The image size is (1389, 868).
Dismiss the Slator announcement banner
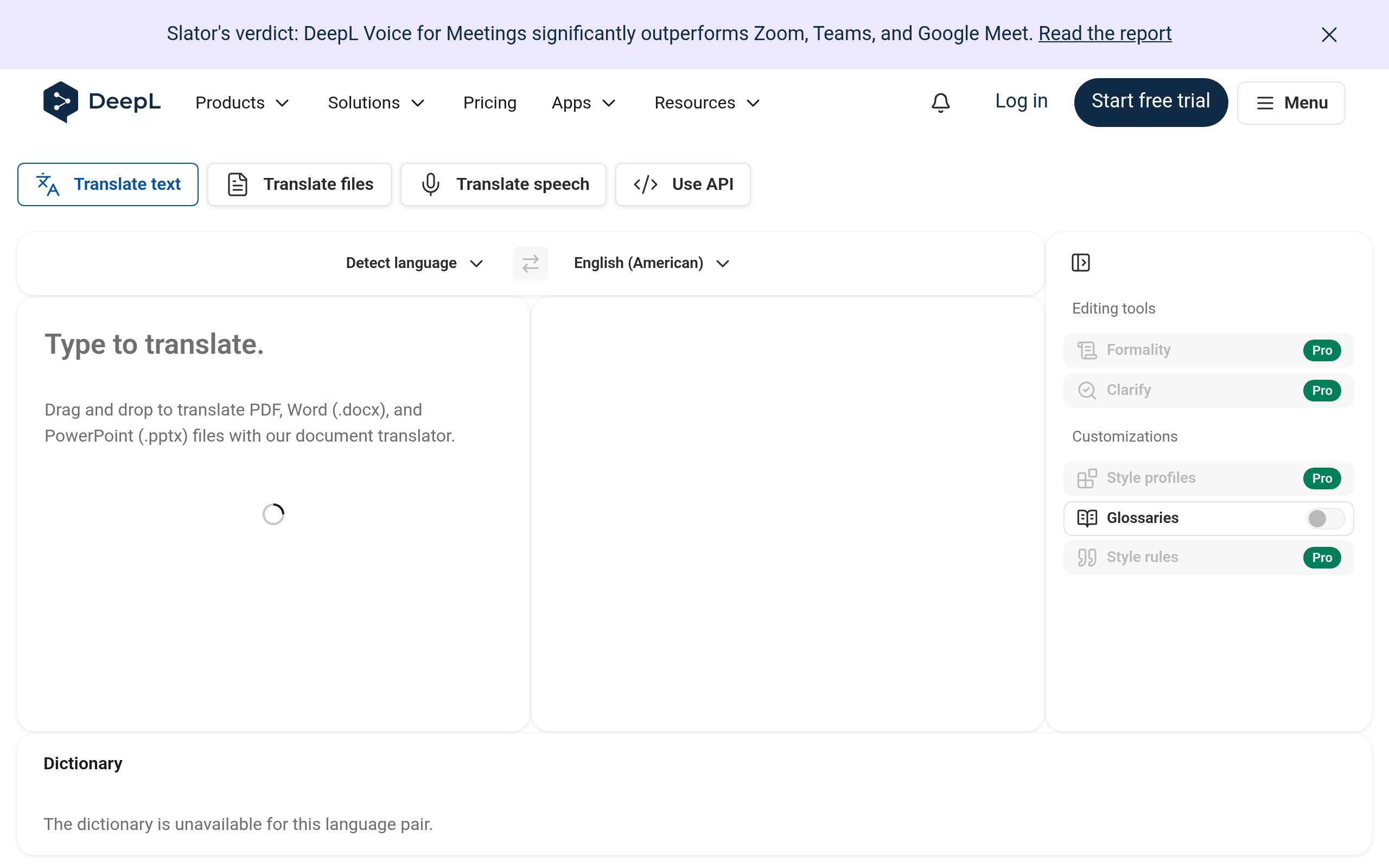click(1329, 34)
